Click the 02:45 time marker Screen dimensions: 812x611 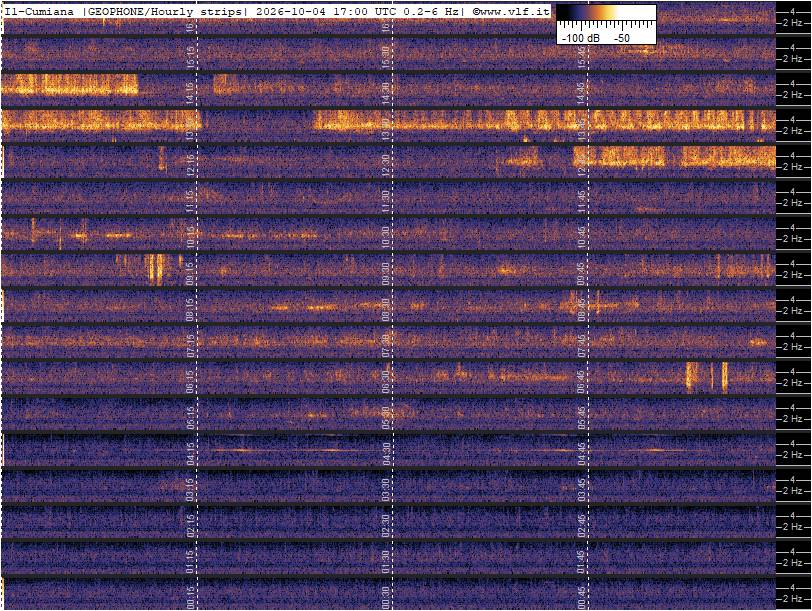pyautogui.click(x=581, y=526)
